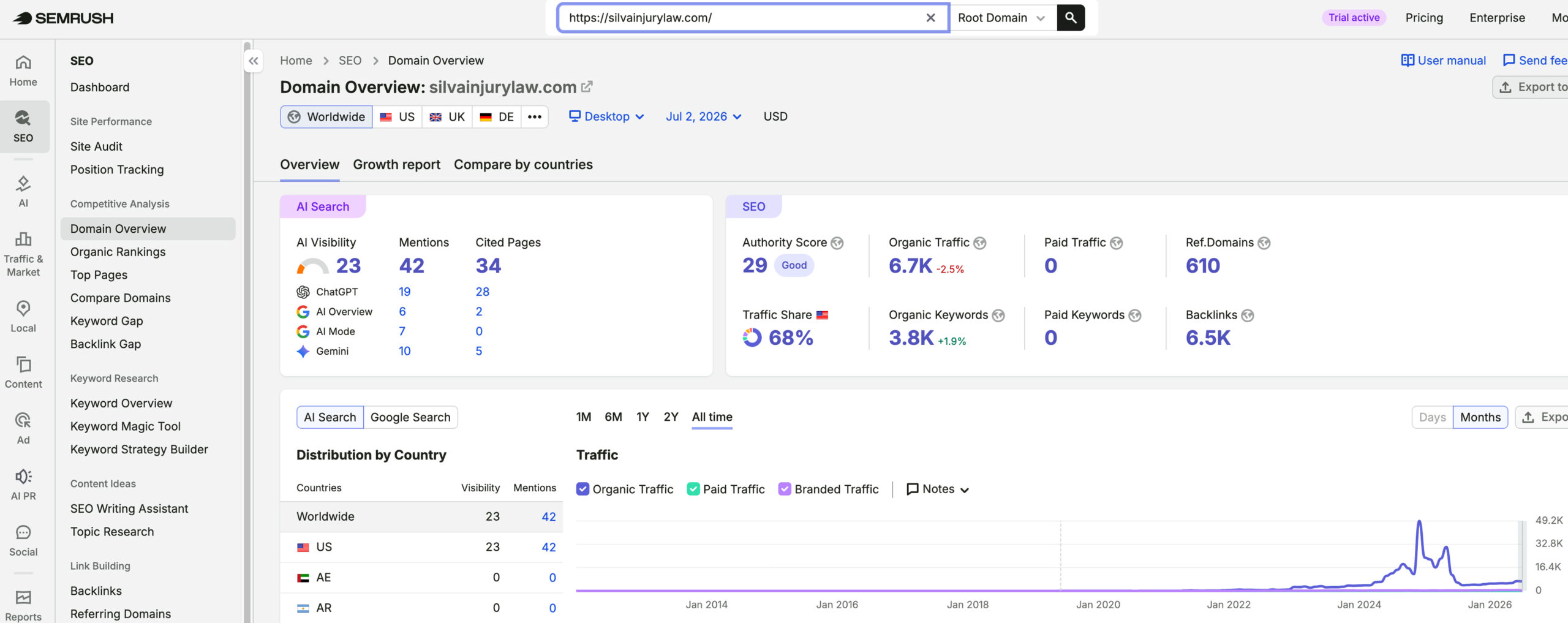Toggle the Branded Traffic checkbox

point(785,489)
